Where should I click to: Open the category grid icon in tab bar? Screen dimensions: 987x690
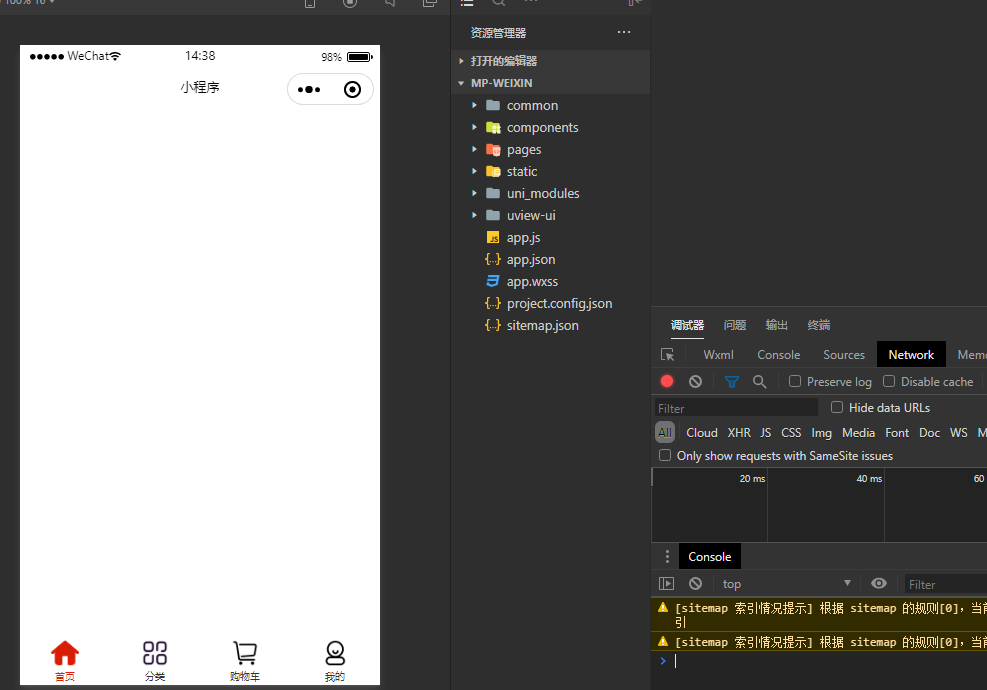point(155,654)
